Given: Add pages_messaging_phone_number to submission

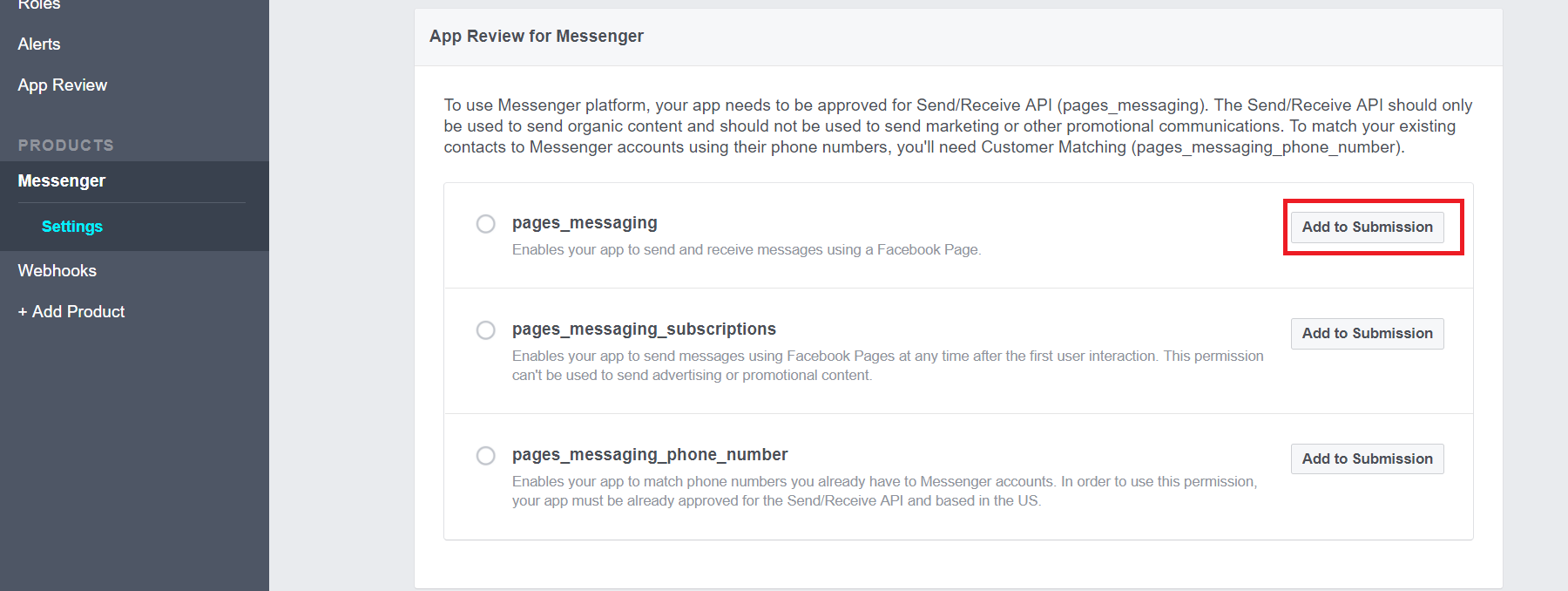Looking at the screenshot, I should (x=1368, y=459).
